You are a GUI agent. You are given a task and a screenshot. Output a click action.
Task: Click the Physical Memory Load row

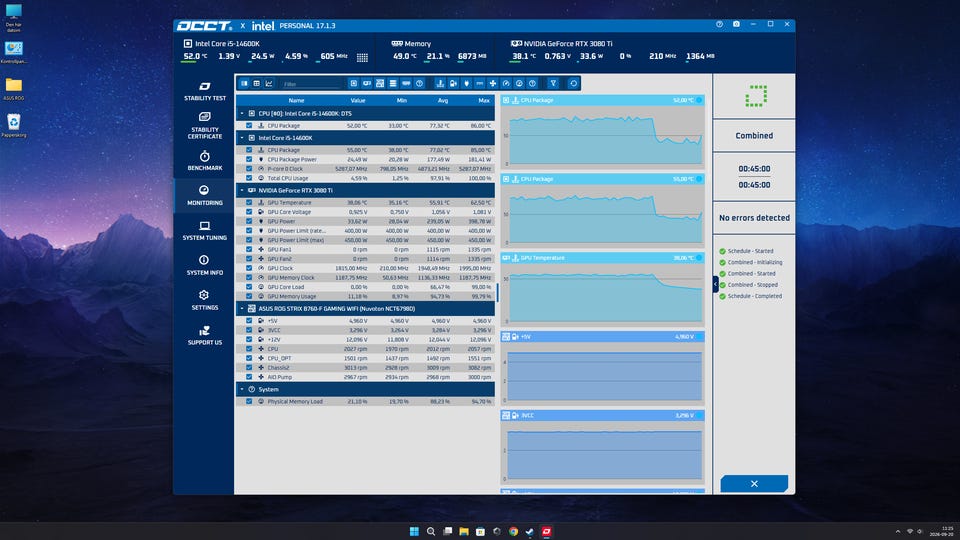pos(366,402)
